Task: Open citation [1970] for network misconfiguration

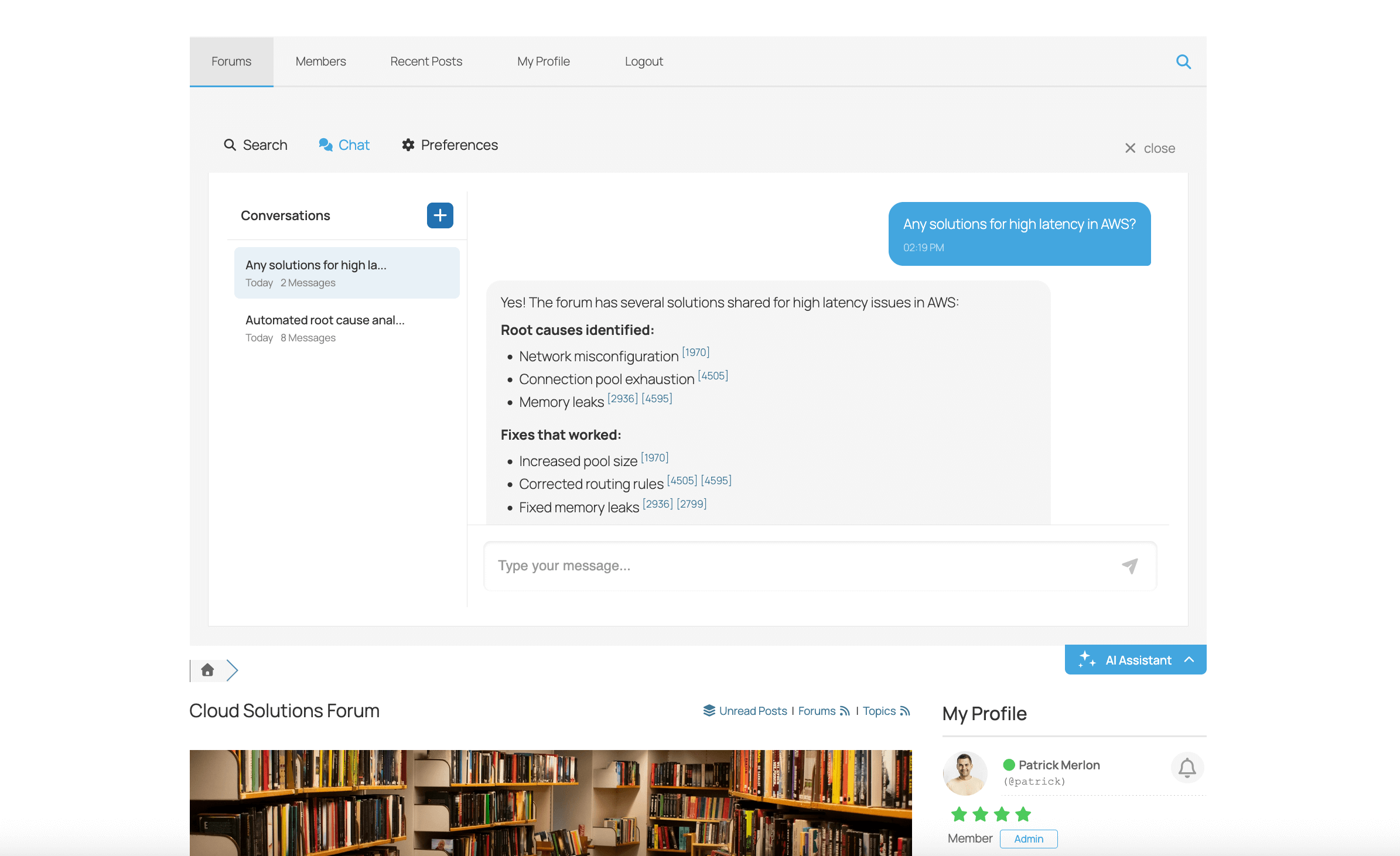Action: [x=695, y=352]
